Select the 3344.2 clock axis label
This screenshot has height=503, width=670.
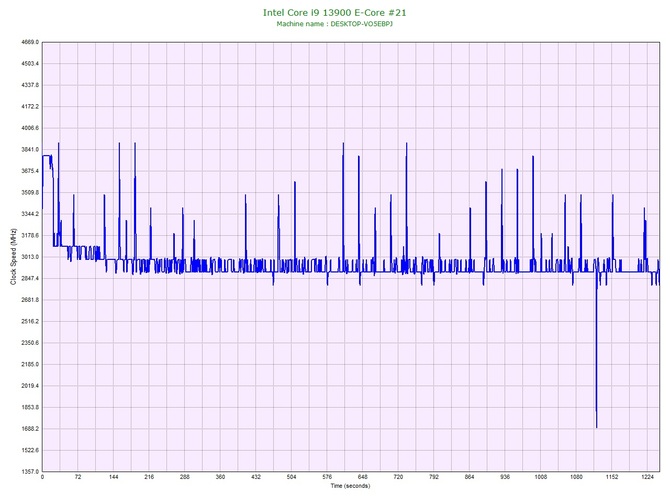coord(30,214)
